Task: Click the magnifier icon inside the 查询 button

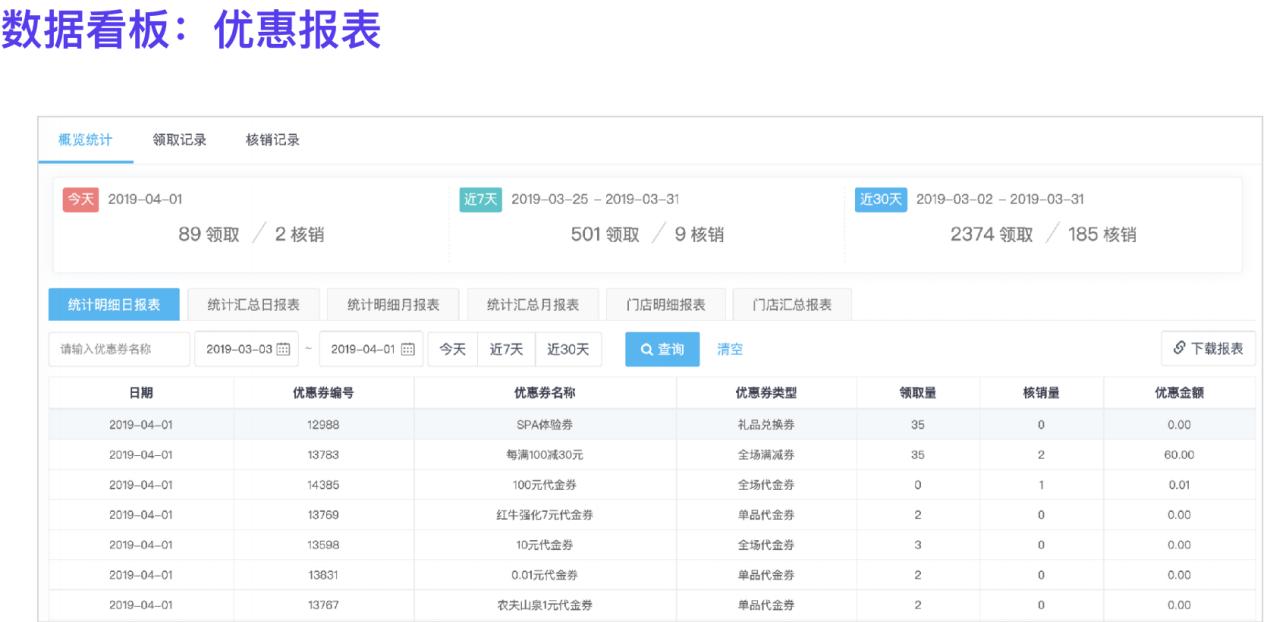Action: [646, 349]
